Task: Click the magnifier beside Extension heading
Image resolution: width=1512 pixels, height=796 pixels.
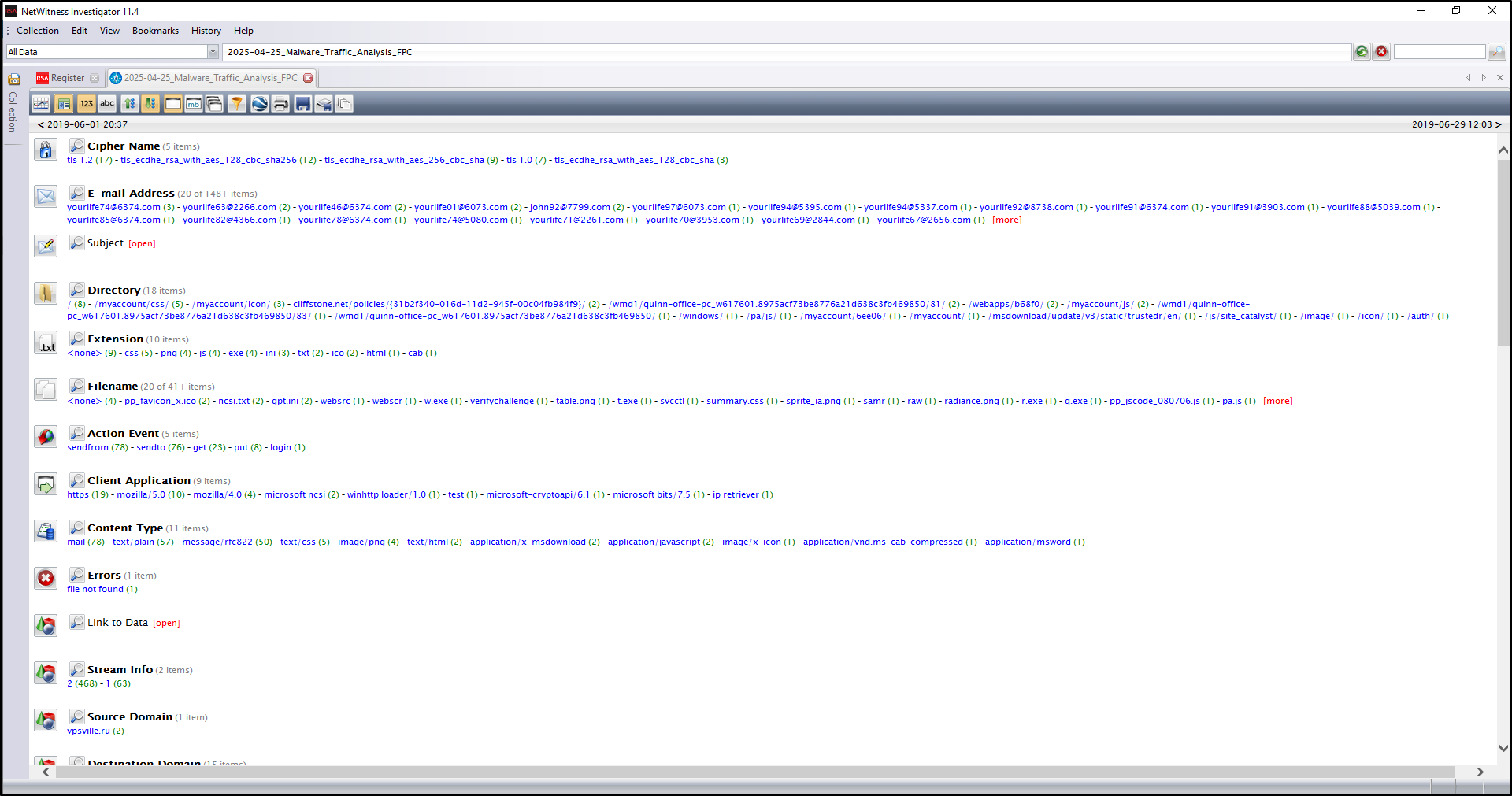Action: 77,339
